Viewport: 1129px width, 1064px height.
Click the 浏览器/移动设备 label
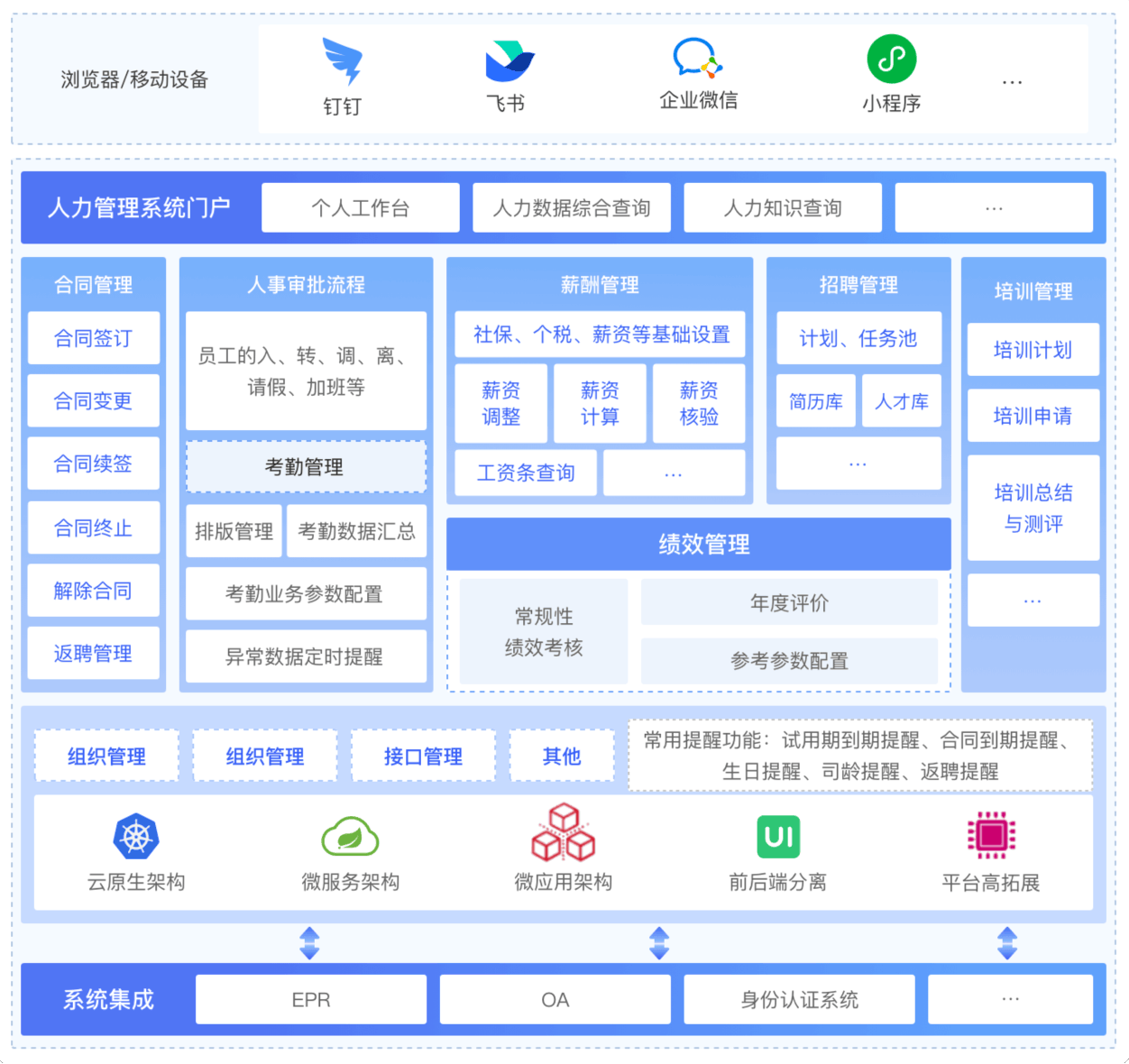pos(134,79)
